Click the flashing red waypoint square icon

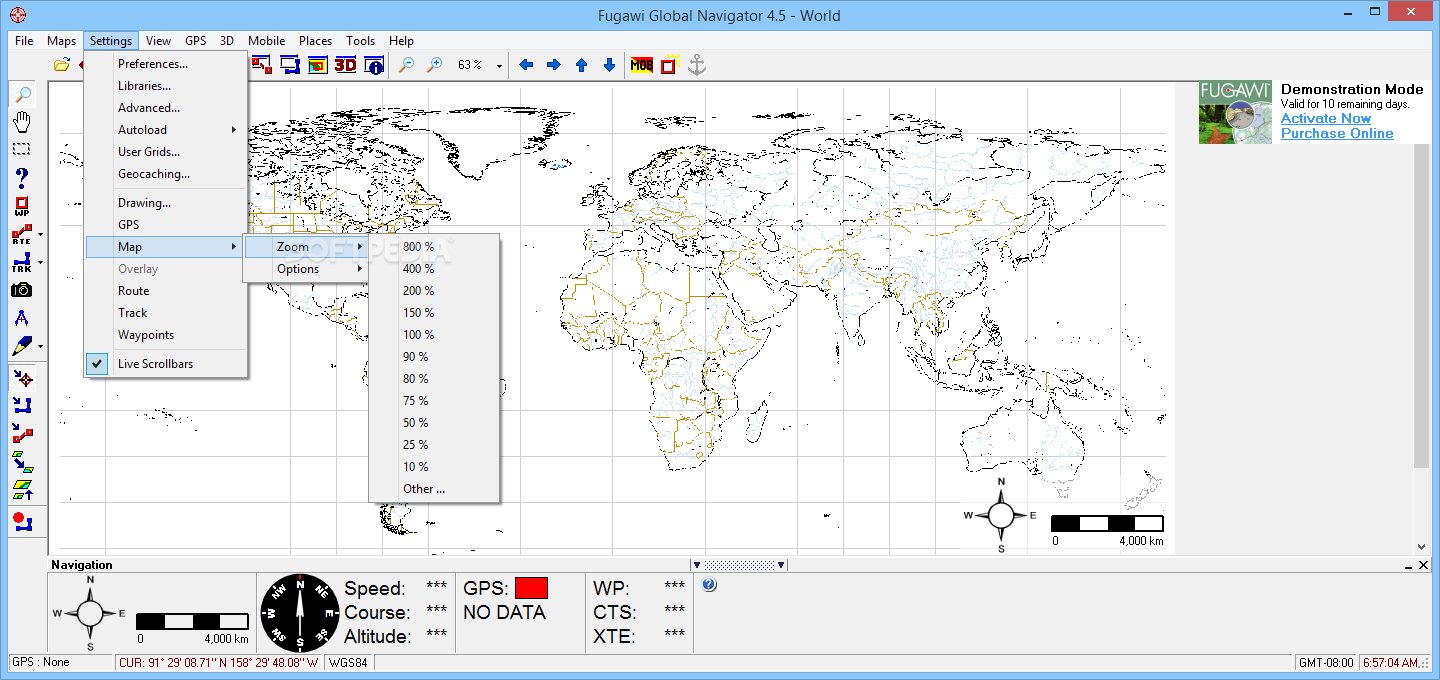point(669,65)
